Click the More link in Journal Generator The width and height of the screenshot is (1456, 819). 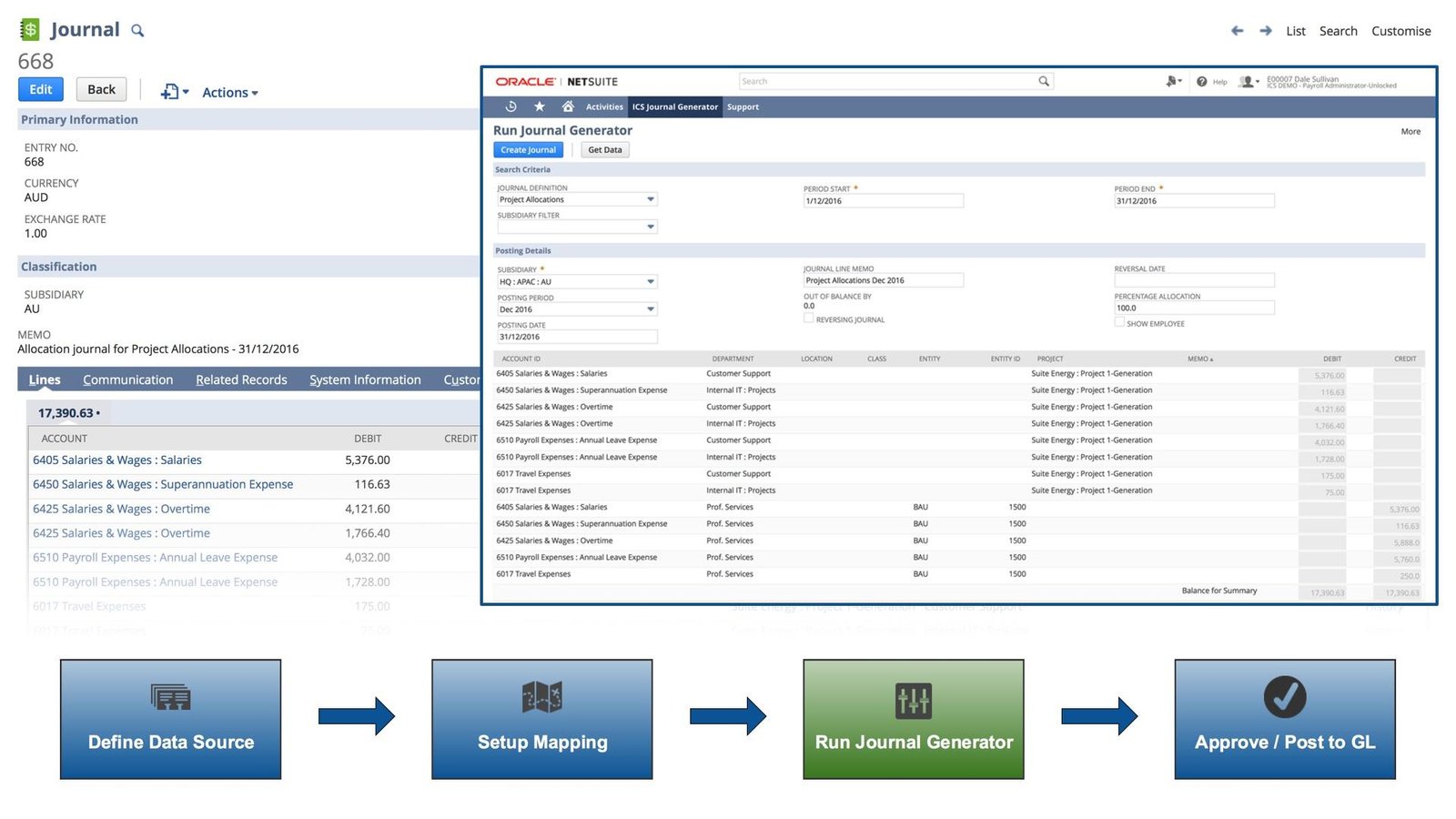1410,132
